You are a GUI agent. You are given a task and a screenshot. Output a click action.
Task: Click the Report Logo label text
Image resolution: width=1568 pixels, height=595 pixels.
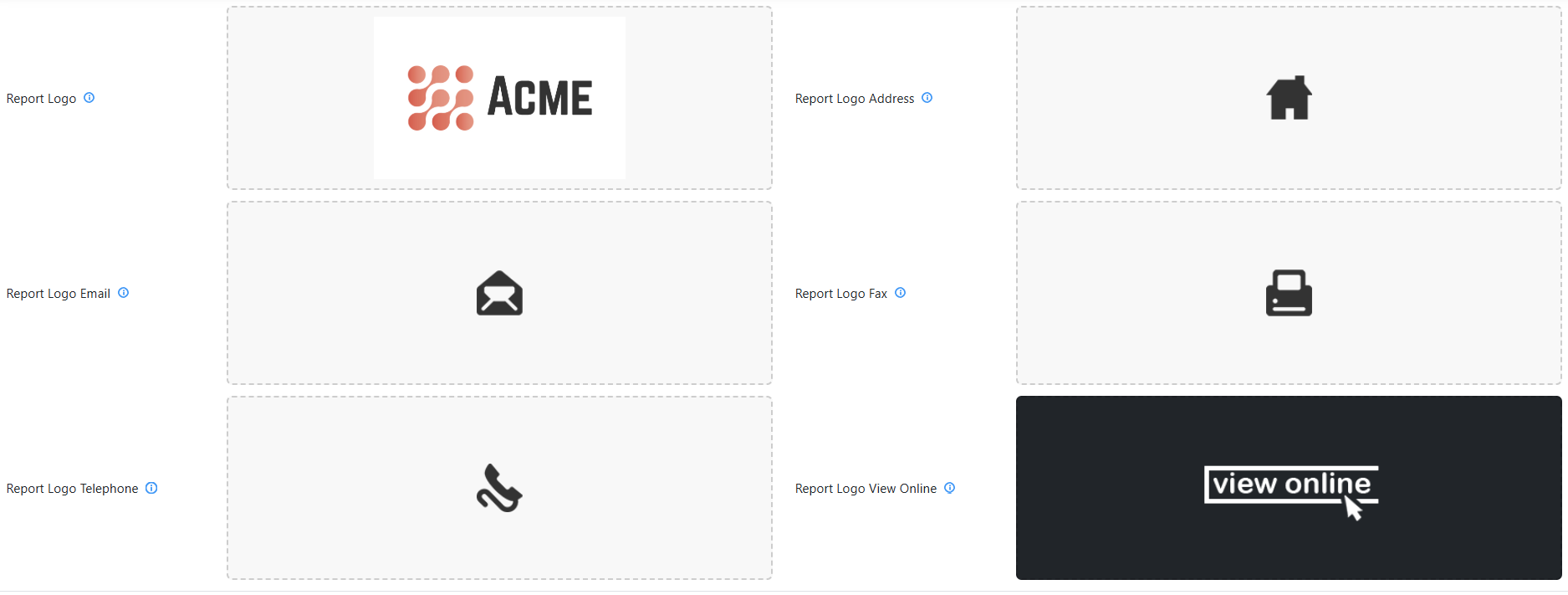coord(41,99)
